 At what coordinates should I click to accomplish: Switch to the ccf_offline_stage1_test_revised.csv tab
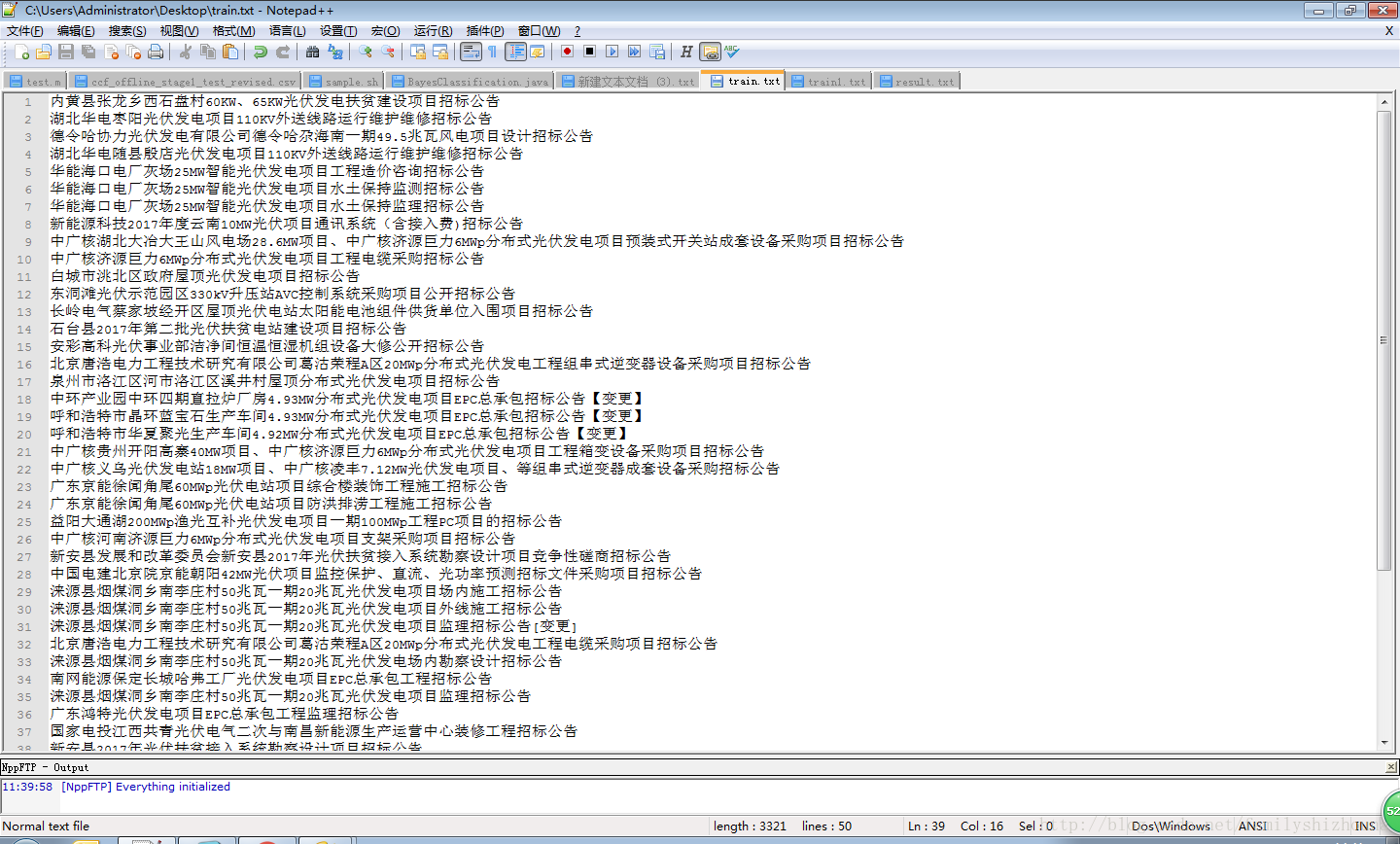185,82
